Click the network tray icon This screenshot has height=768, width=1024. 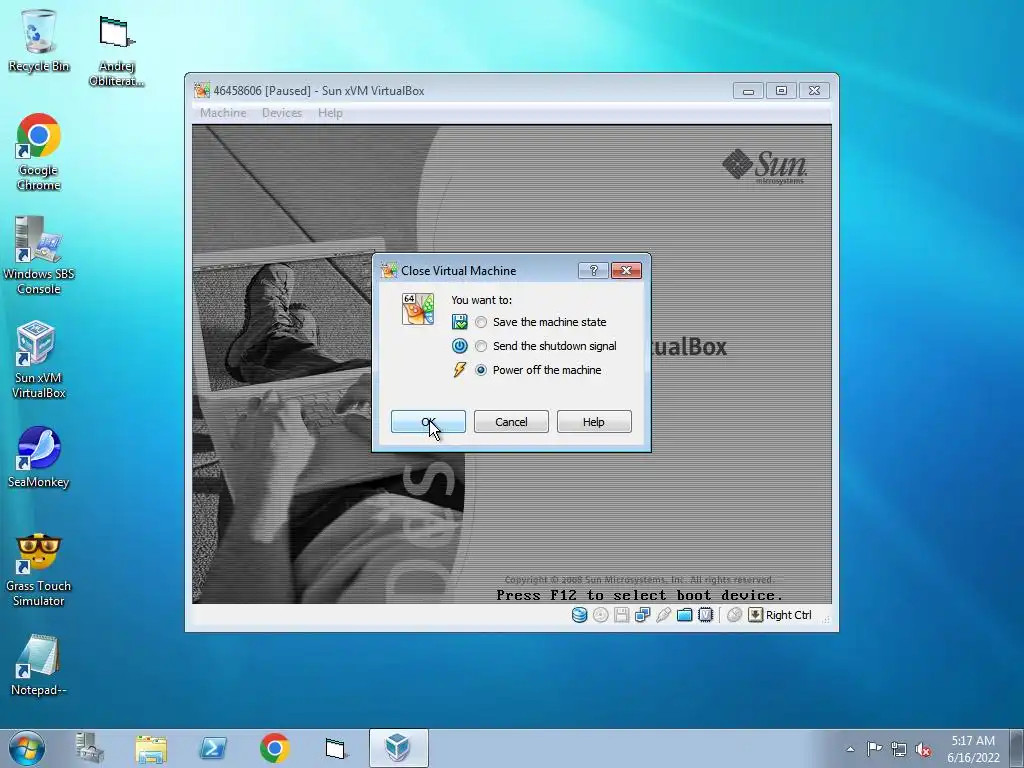tap(899, 749)
